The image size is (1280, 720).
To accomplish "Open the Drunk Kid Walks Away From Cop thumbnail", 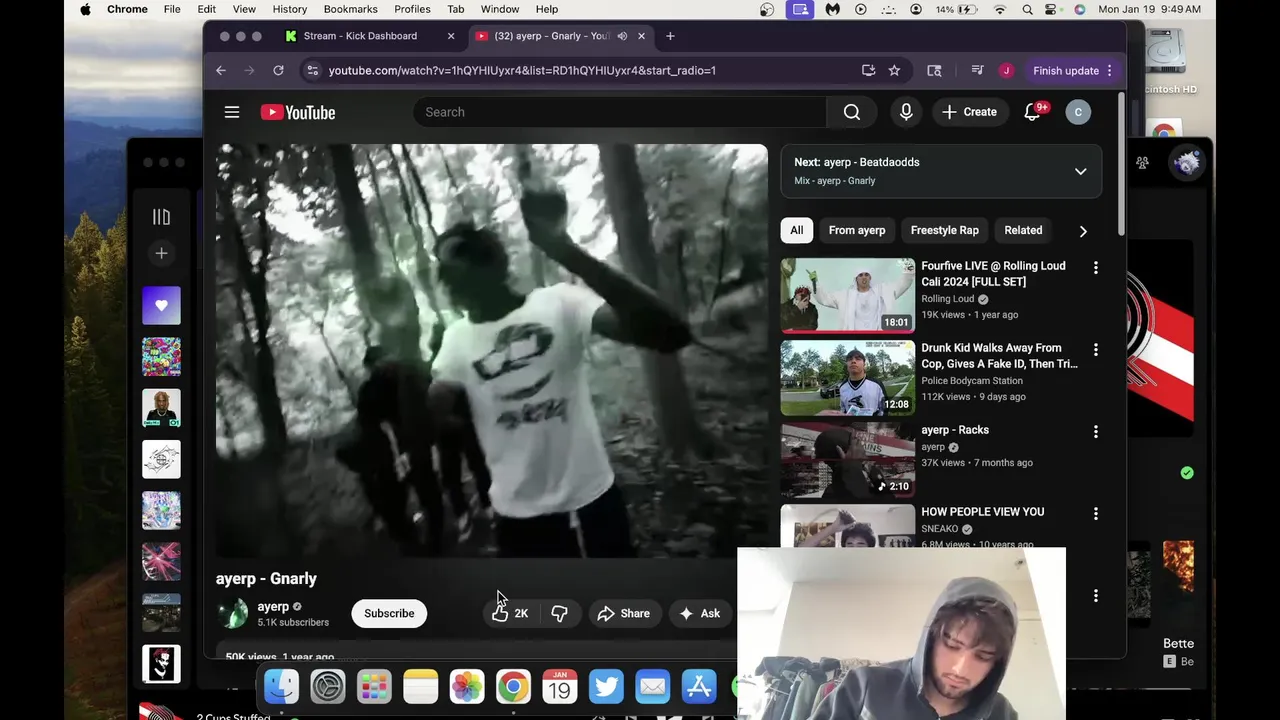I will (848, 377).
